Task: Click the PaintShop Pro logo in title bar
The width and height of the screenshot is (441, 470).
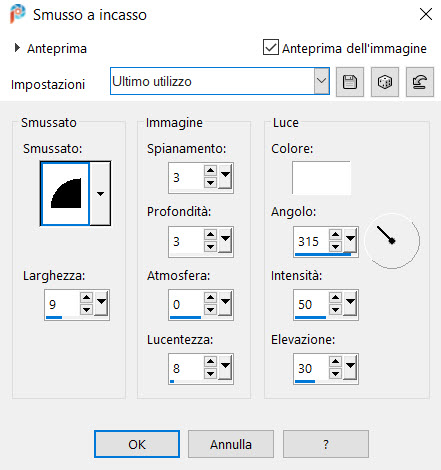Action: coord(17,14)
